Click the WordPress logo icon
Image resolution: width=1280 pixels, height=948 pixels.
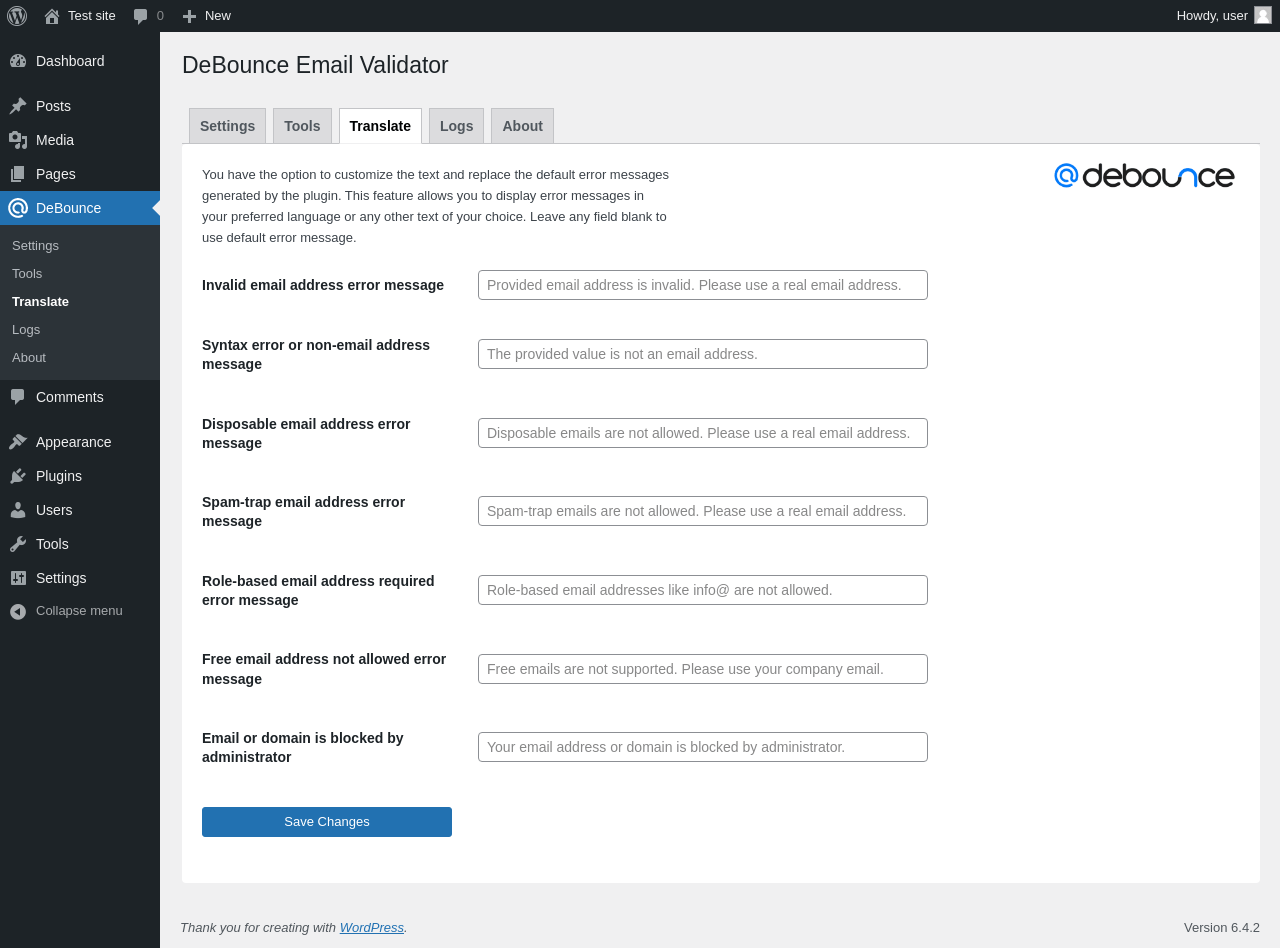[x=17, y=16]
